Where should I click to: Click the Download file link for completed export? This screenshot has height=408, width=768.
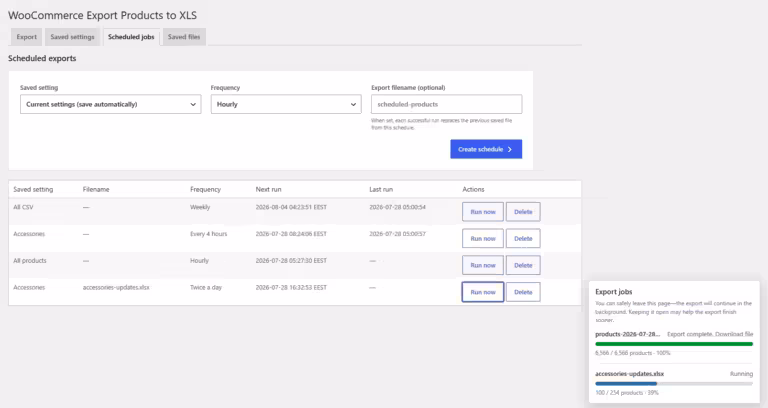click(734, 334)
